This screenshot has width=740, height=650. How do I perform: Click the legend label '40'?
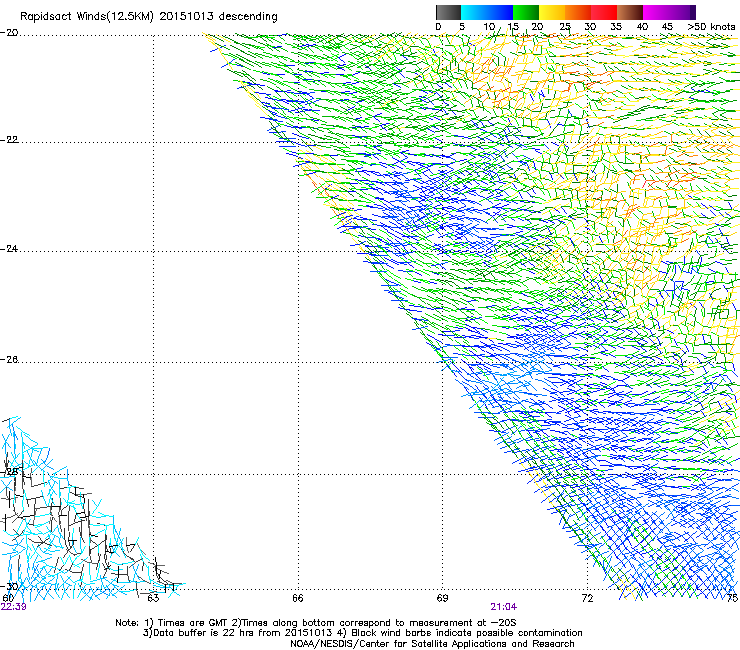click(642, 27)
